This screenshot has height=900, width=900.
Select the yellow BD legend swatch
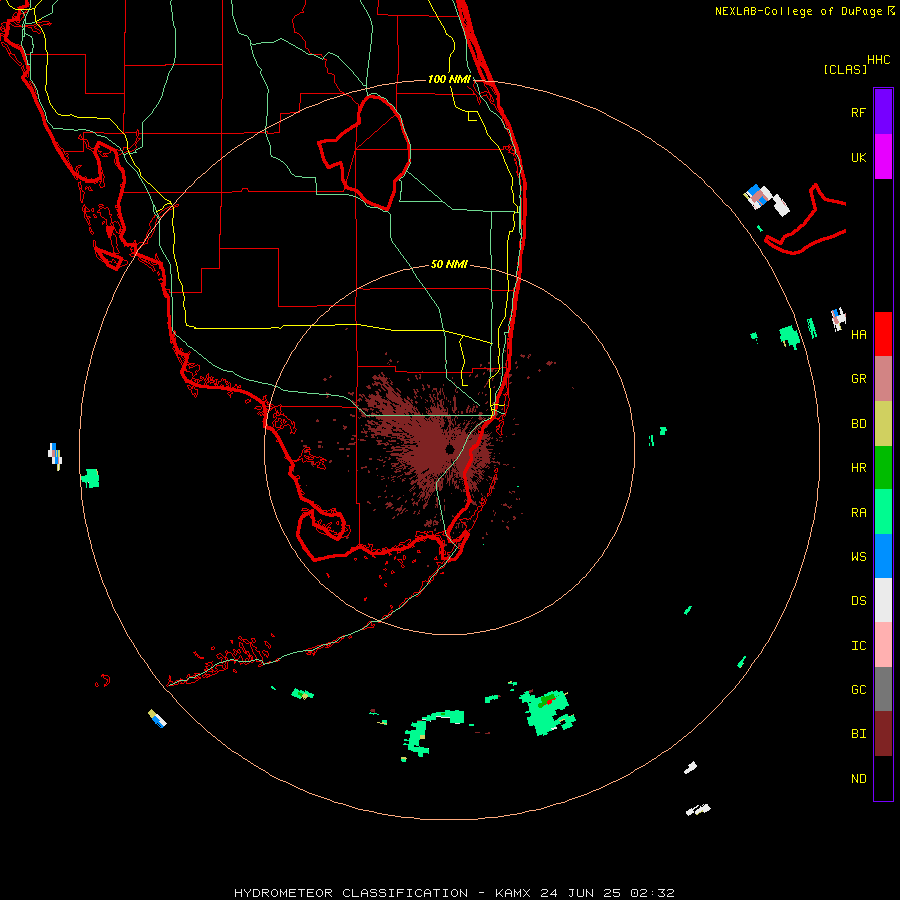point(883,423)
